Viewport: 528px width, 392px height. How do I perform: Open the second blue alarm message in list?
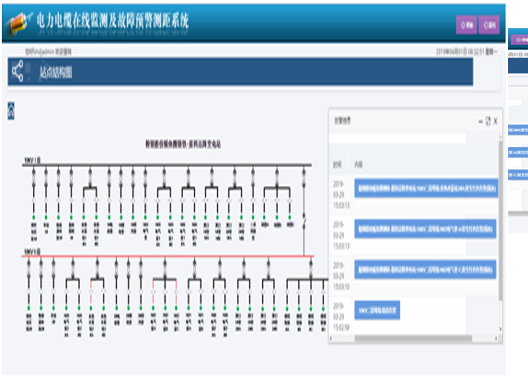pyautogui.click(x=425, y=229)
